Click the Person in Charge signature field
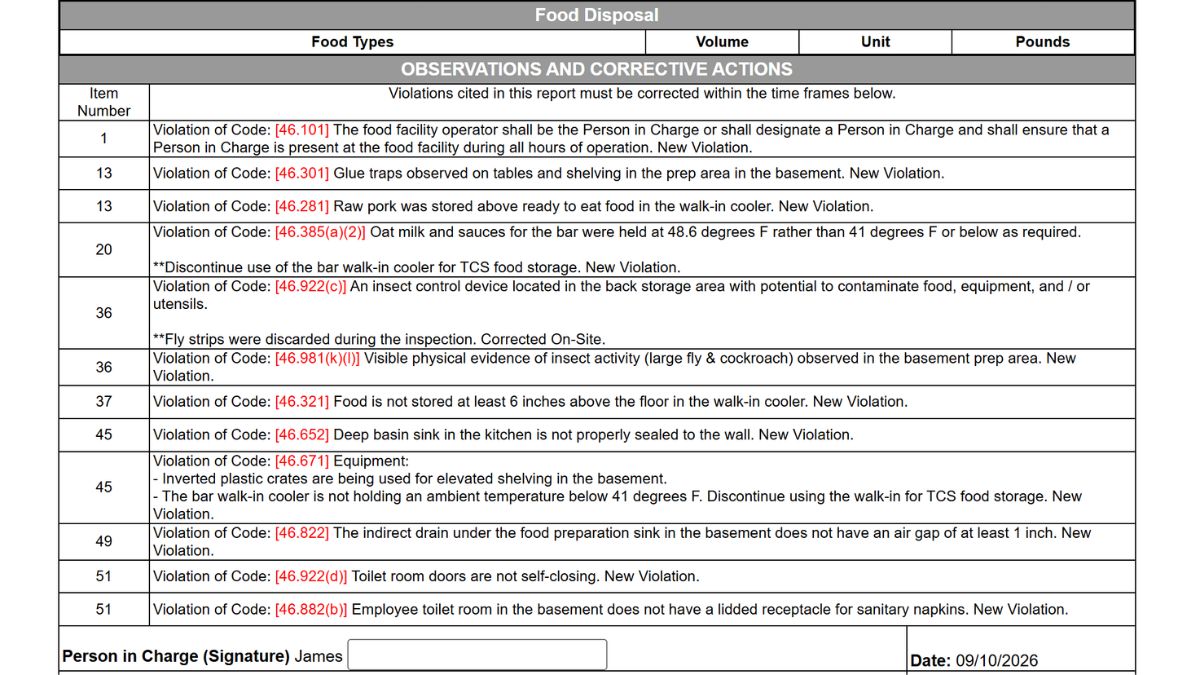 (x=477, y=655)
